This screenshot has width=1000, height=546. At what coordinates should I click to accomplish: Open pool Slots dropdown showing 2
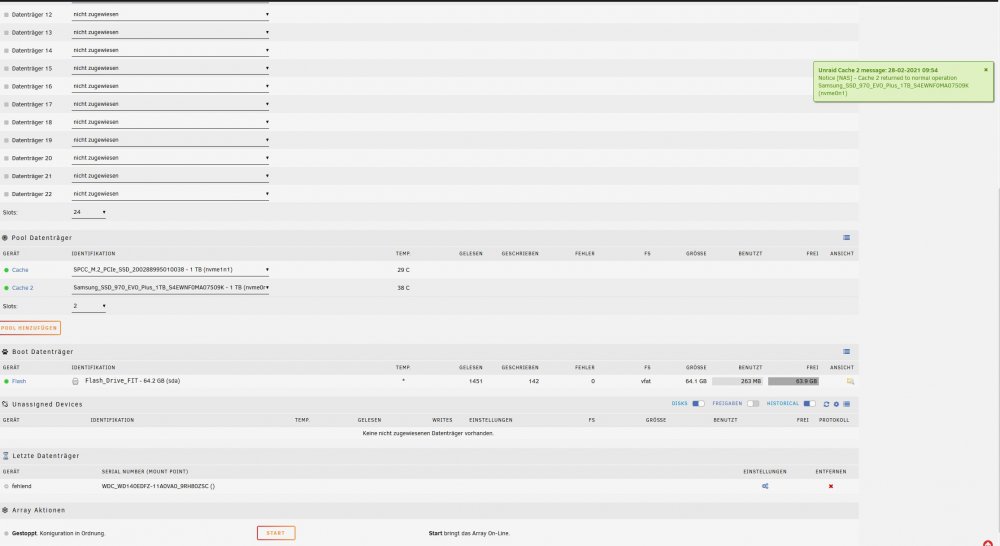point(89,306)
